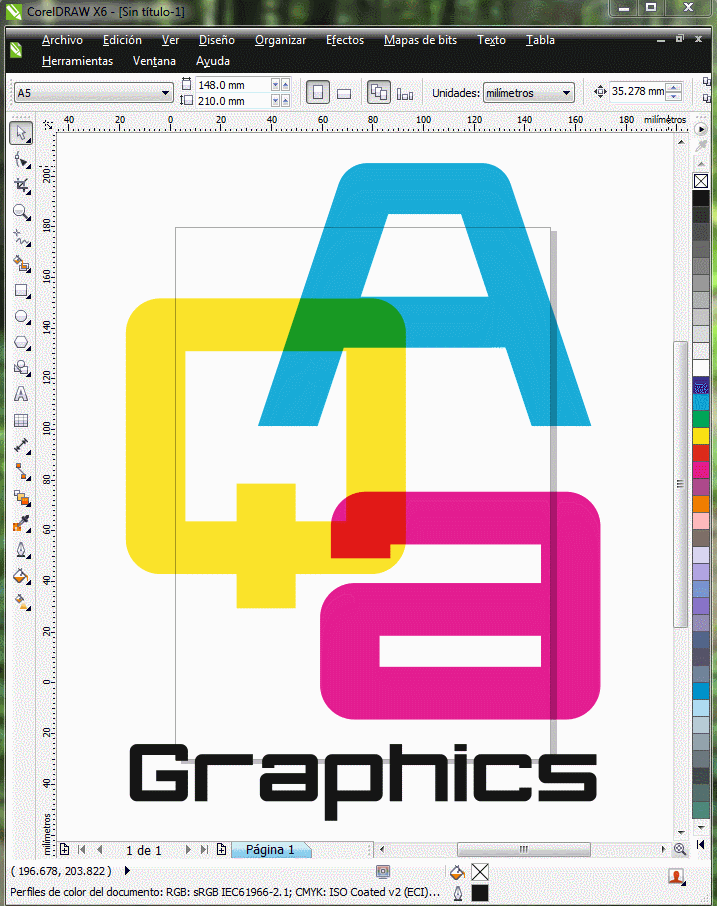Apply page layout to all pages

(378, 92)
